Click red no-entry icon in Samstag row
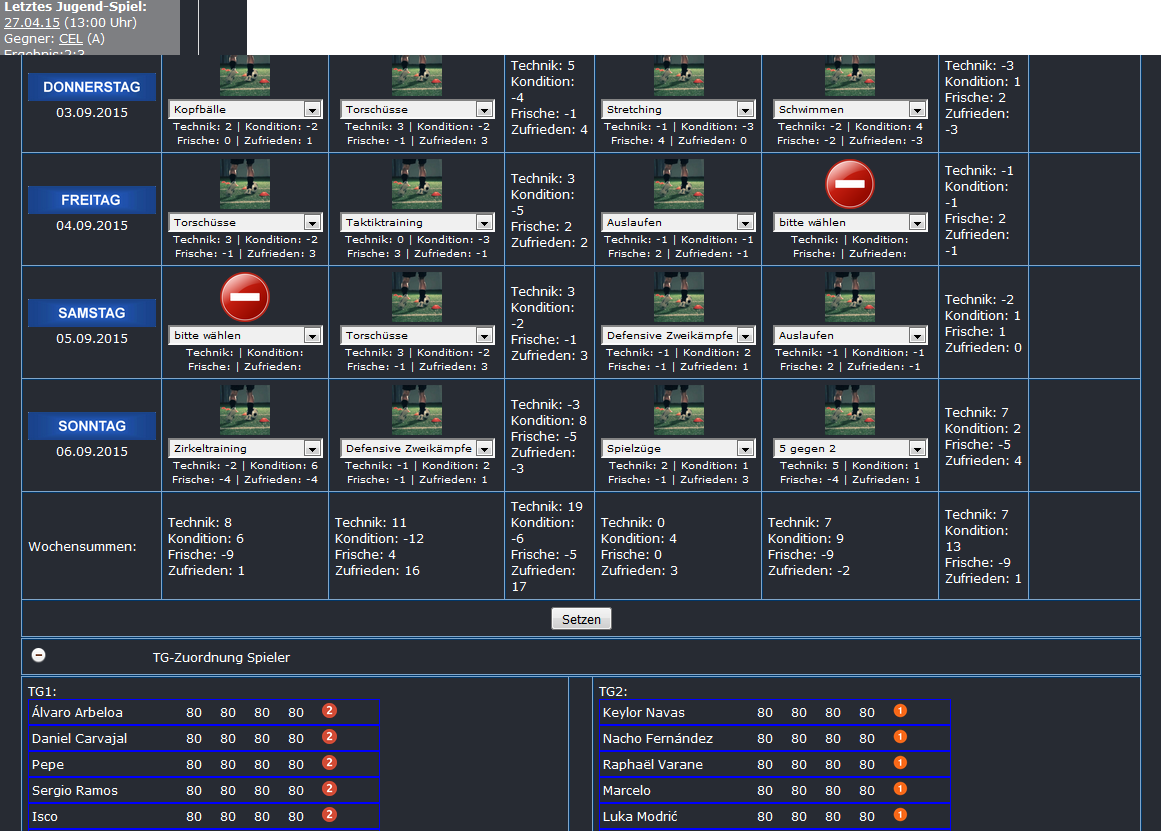The image size is (1161, 831). pyautogui.click(x=245, y=298)
